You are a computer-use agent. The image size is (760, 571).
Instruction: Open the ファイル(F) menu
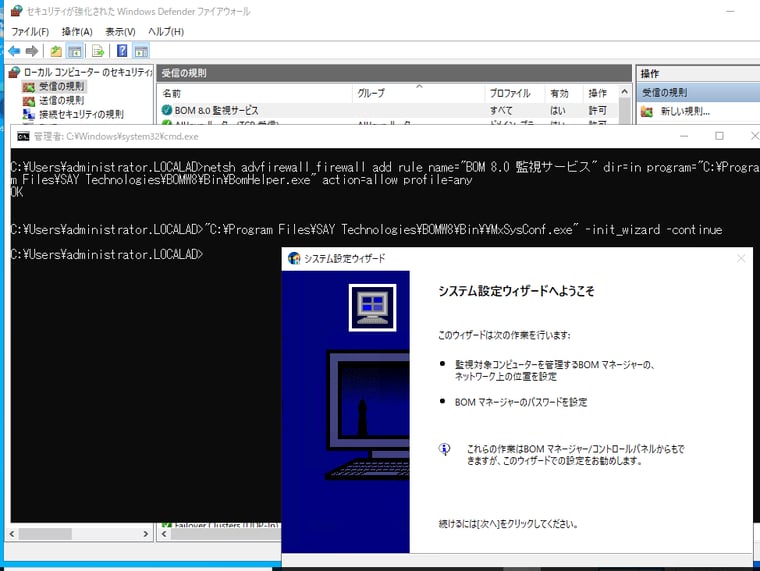[30, 32]
